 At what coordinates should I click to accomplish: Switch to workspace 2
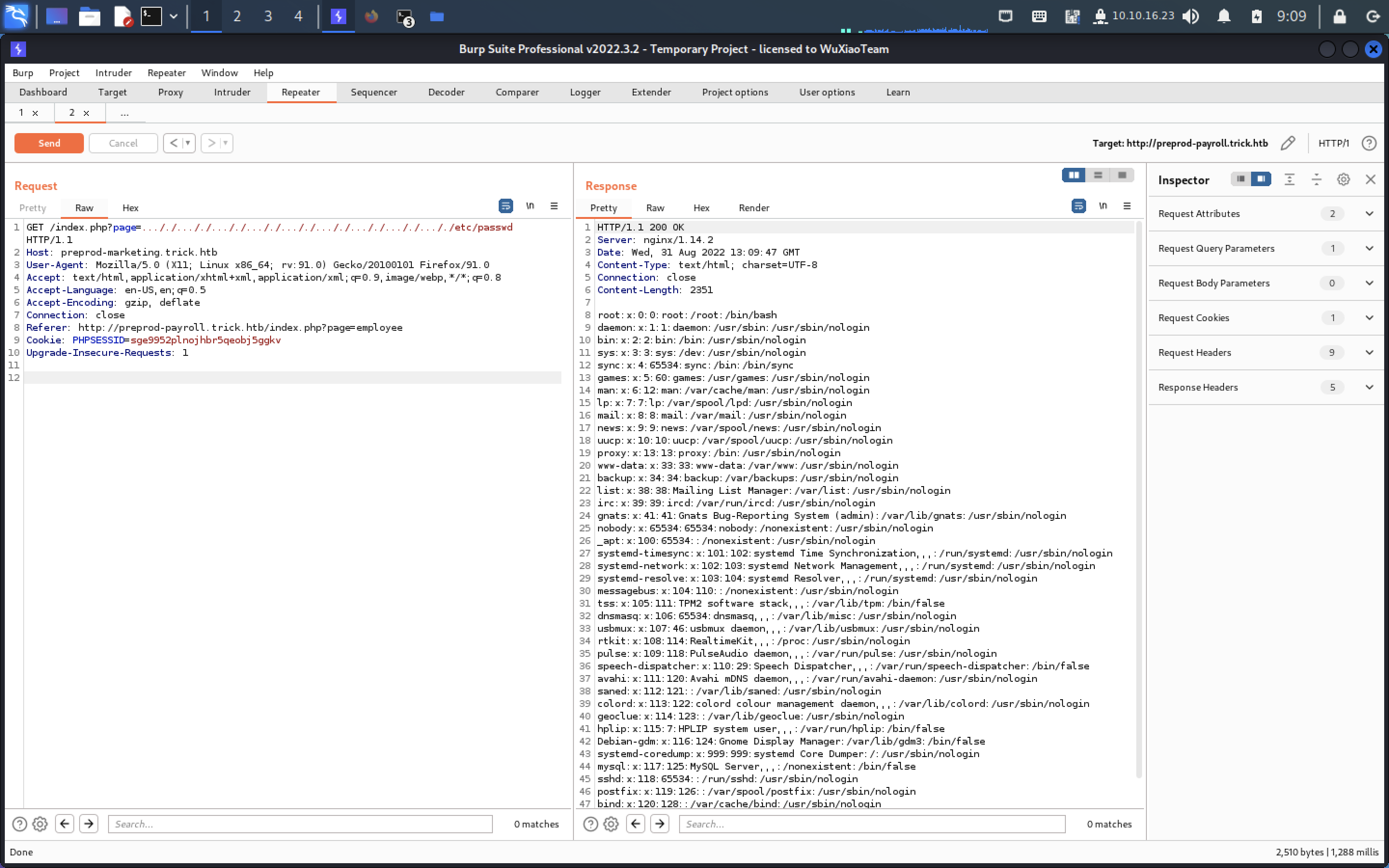[x=236, y=16]
